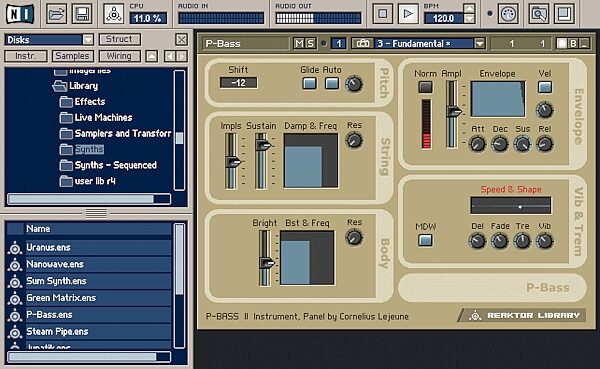Viewport: 600px width, 369px height.
Task: Increase BPM with the up arrow
Action: tap(469, 8)
